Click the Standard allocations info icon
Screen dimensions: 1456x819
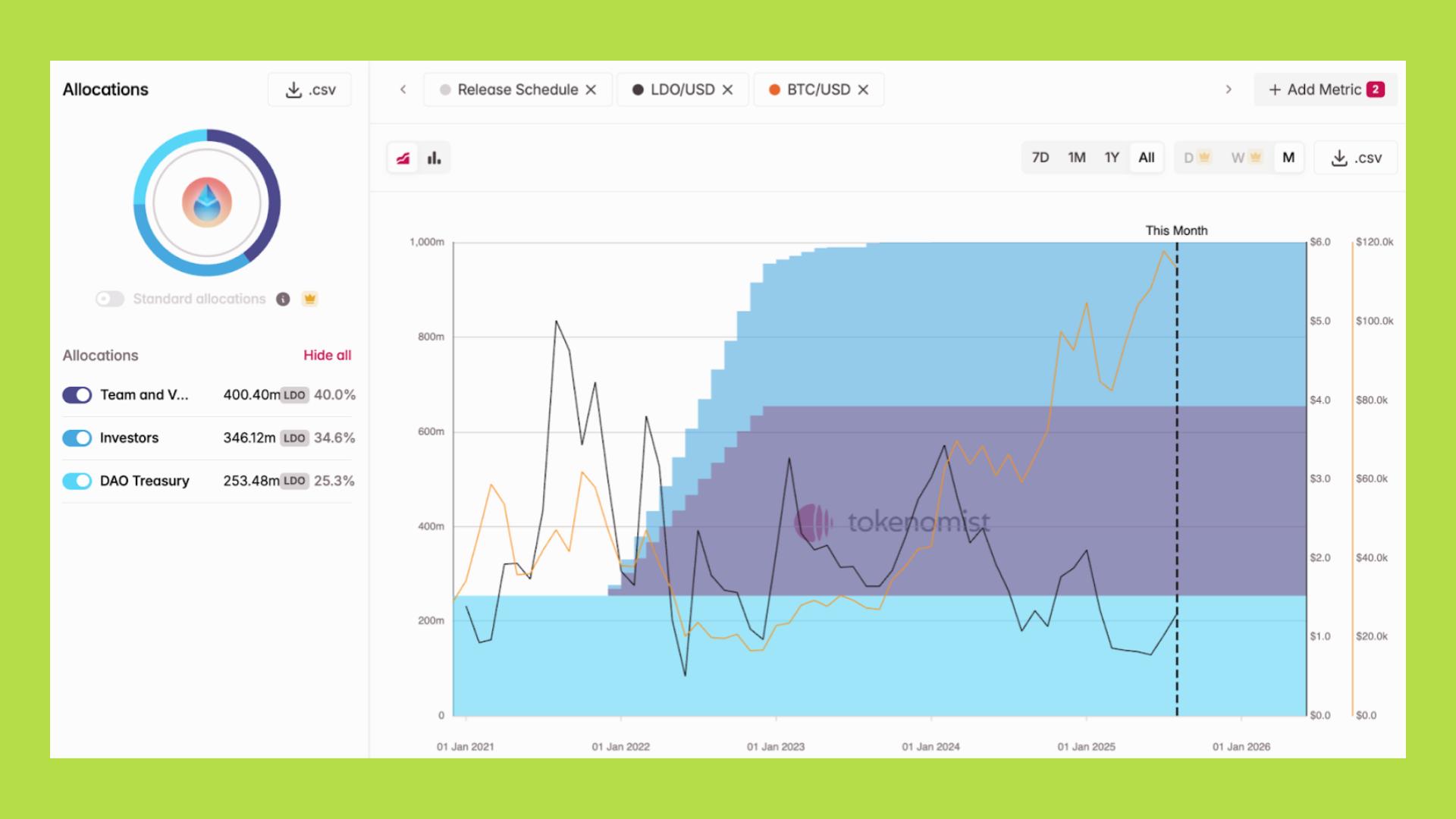pos(283,299)
